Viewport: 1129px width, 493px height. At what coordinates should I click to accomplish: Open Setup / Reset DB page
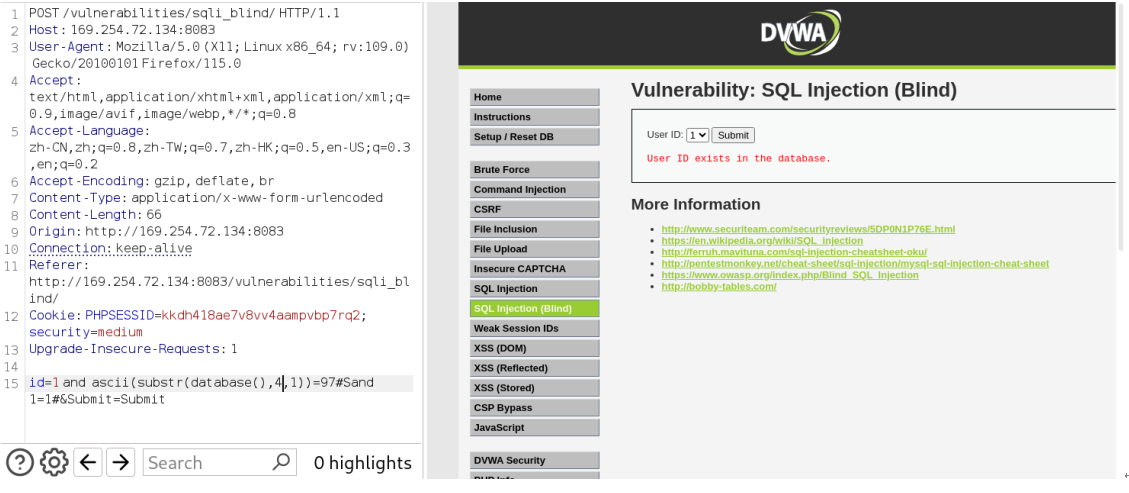(x=534, y=137)
